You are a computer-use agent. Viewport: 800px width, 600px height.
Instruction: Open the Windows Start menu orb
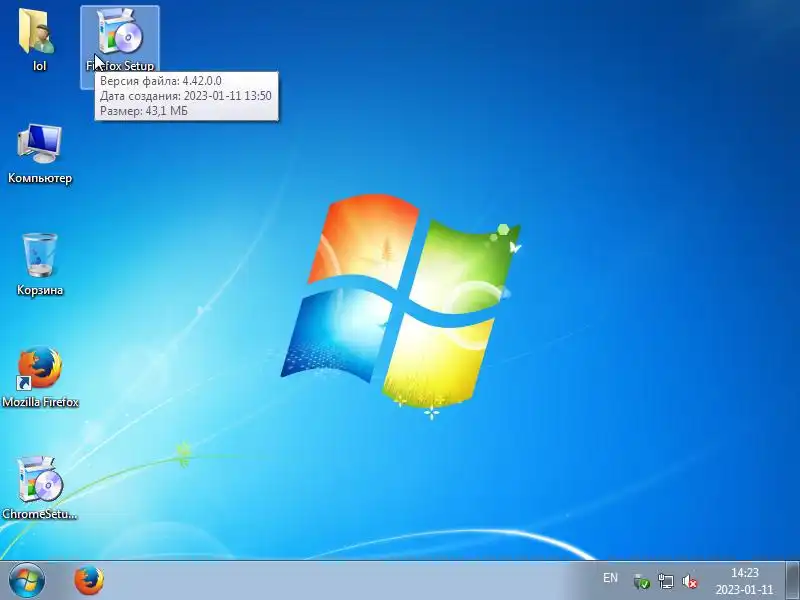(x=26, y=581)
